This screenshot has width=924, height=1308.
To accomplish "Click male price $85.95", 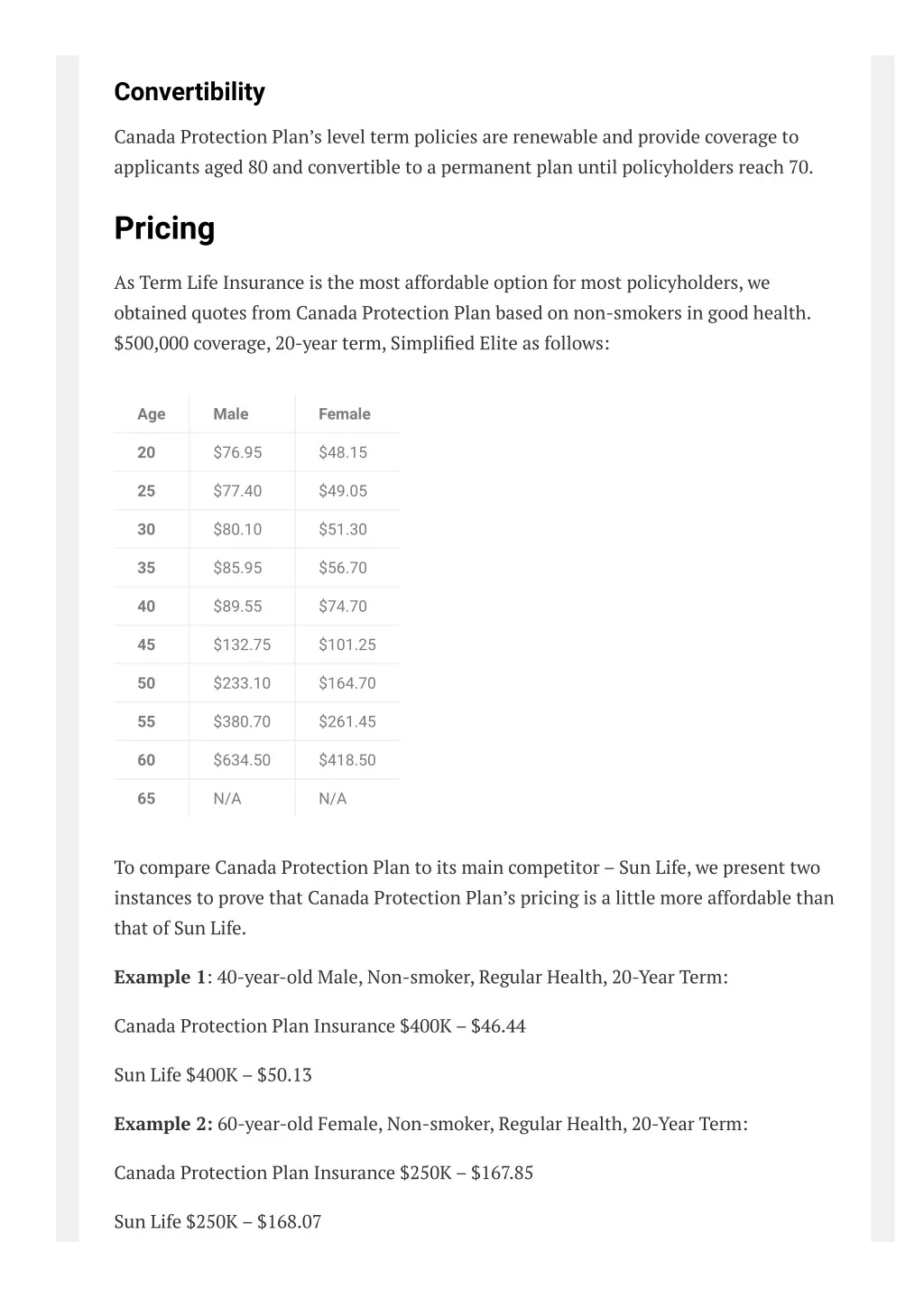I will pyautogui.click(x=237, y=568).
